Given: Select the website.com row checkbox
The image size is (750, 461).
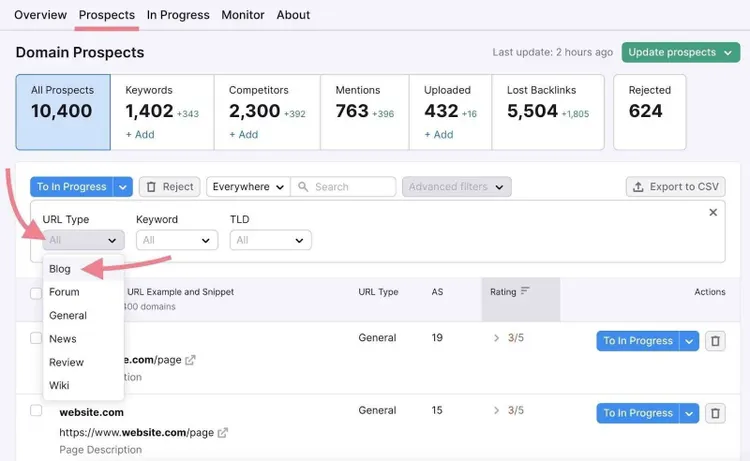Looking at the screenshot, I should pos(36,410).
